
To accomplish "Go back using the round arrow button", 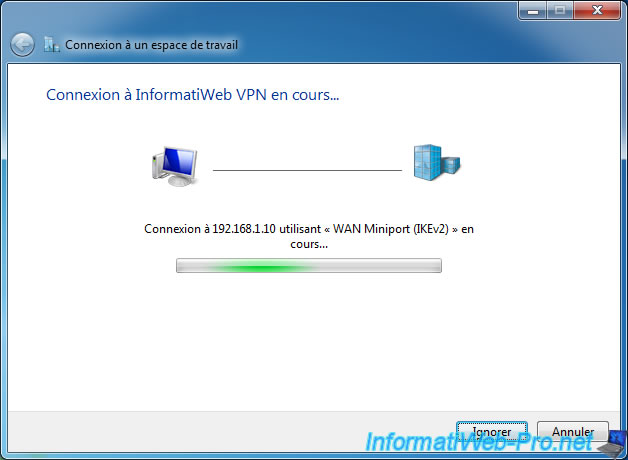I will 22,44.
